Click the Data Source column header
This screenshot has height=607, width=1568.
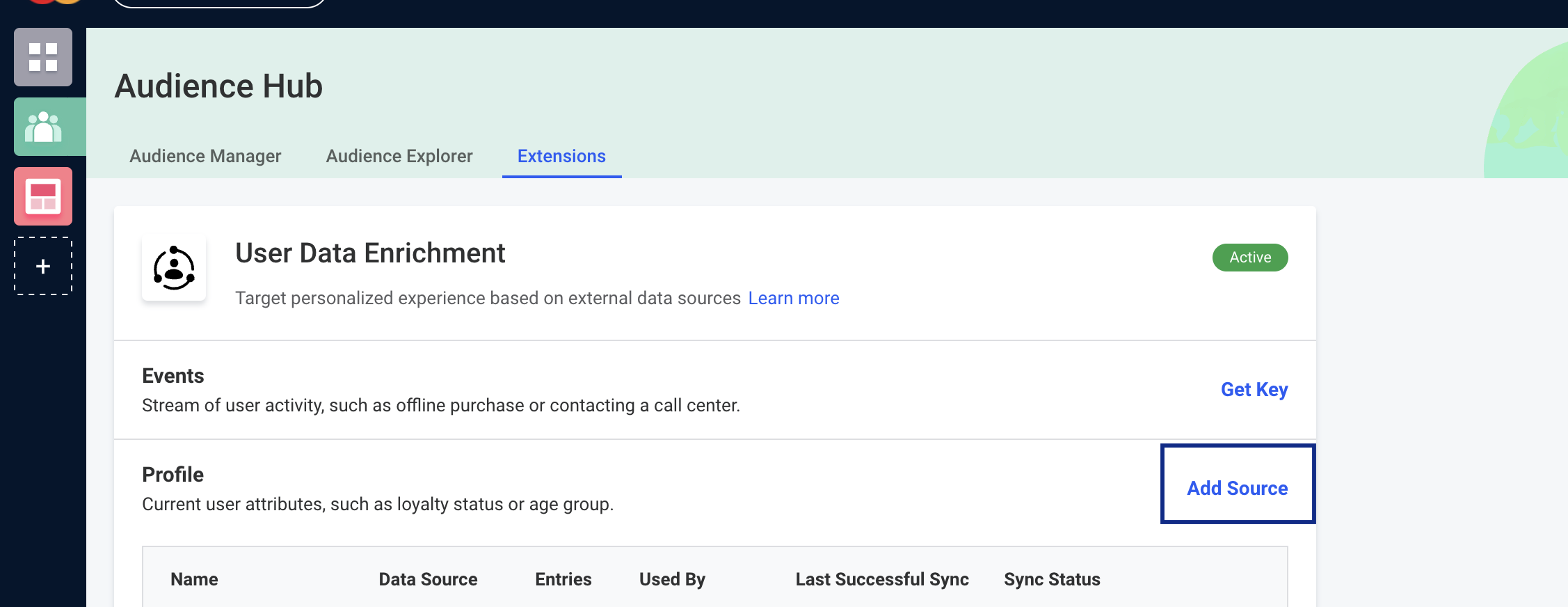[428, 579]
